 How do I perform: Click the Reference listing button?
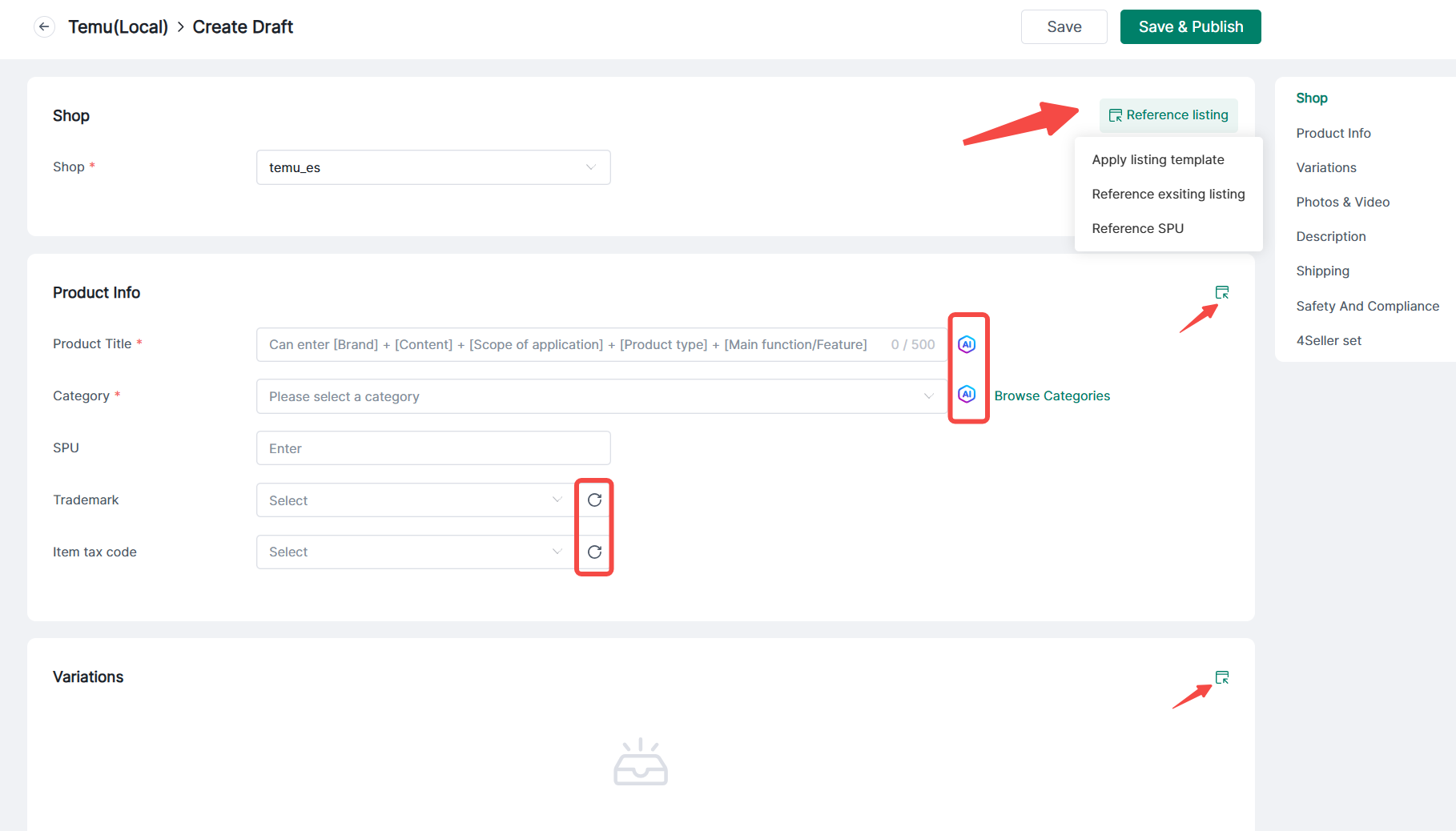point(1168,115)
